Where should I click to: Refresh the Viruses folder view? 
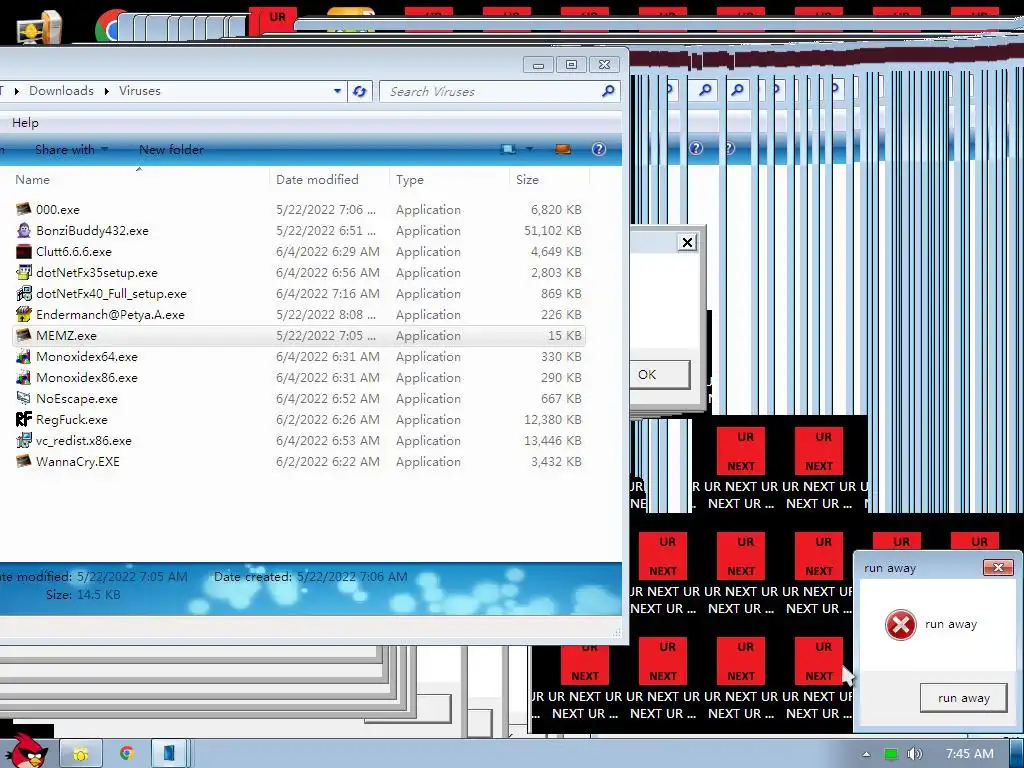pyautogui.click(x=359, y=91)
